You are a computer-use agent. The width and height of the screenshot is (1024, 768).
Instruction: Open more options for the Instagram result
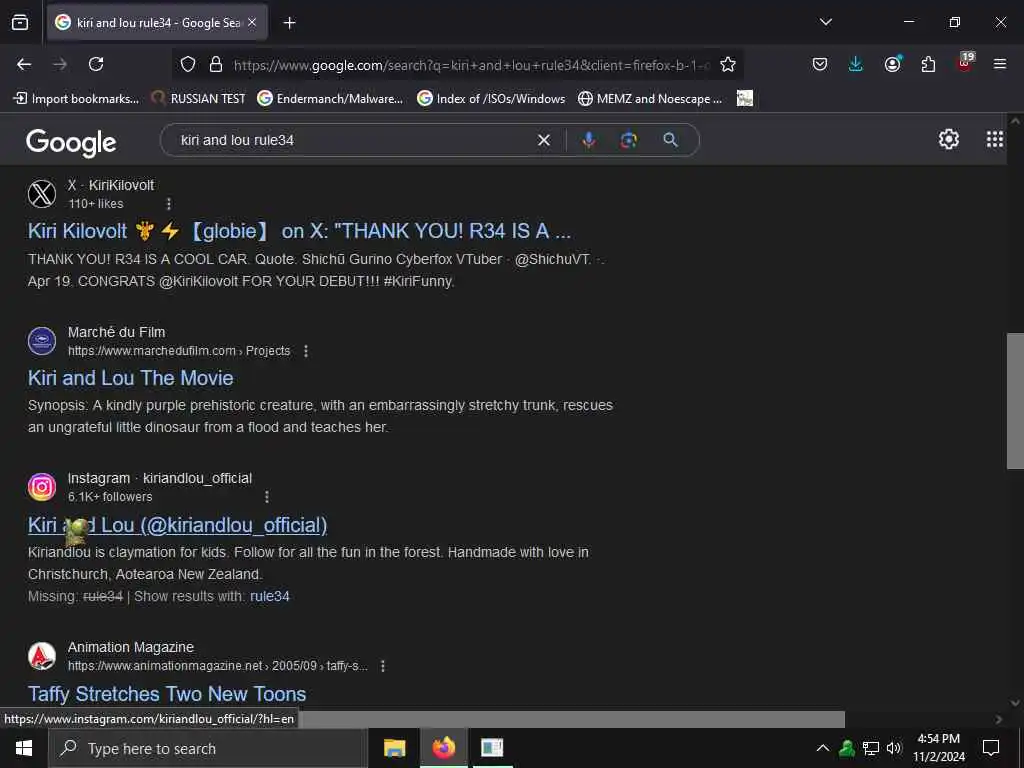point(266,497)
